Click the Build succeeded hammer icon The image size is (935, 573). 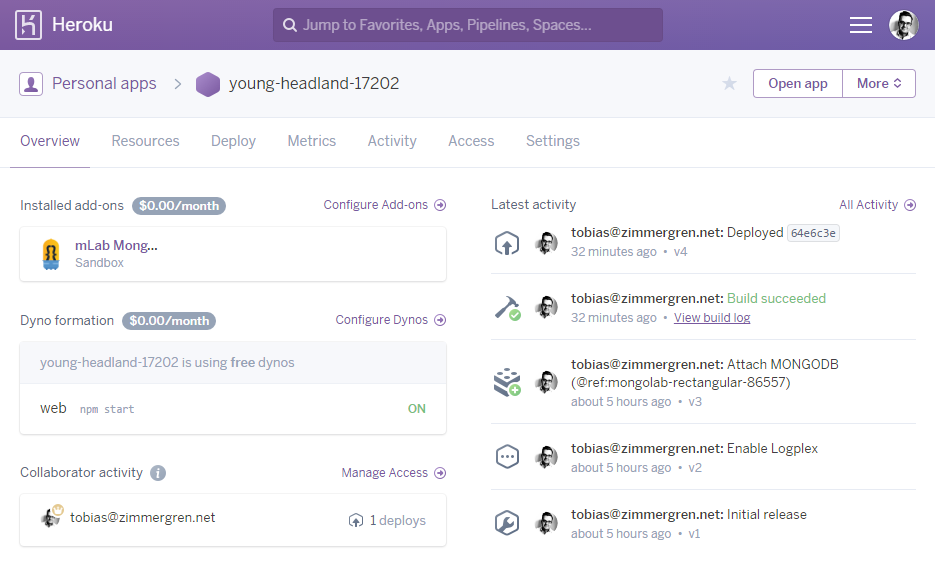coord(507,308)
